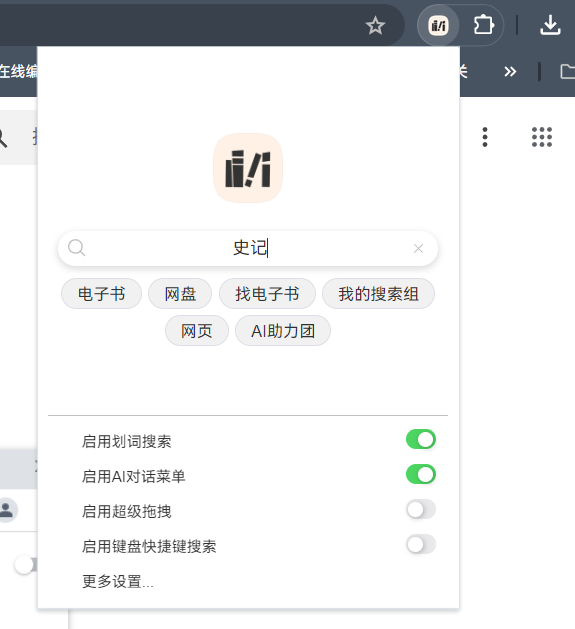Screen dimensions: 575x629
Task: Select the 网盘 search category
Action: pyautogui.click(x=180, y=294)
